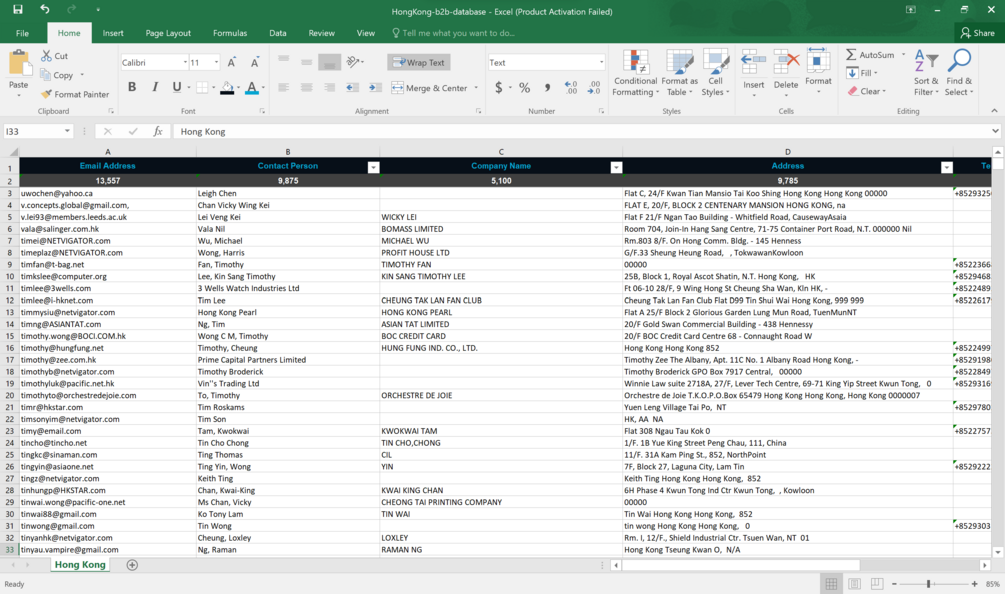The image size is (1005, 594).
Task: Click the Save icon in title bar
Action: (x=18, y=10)
